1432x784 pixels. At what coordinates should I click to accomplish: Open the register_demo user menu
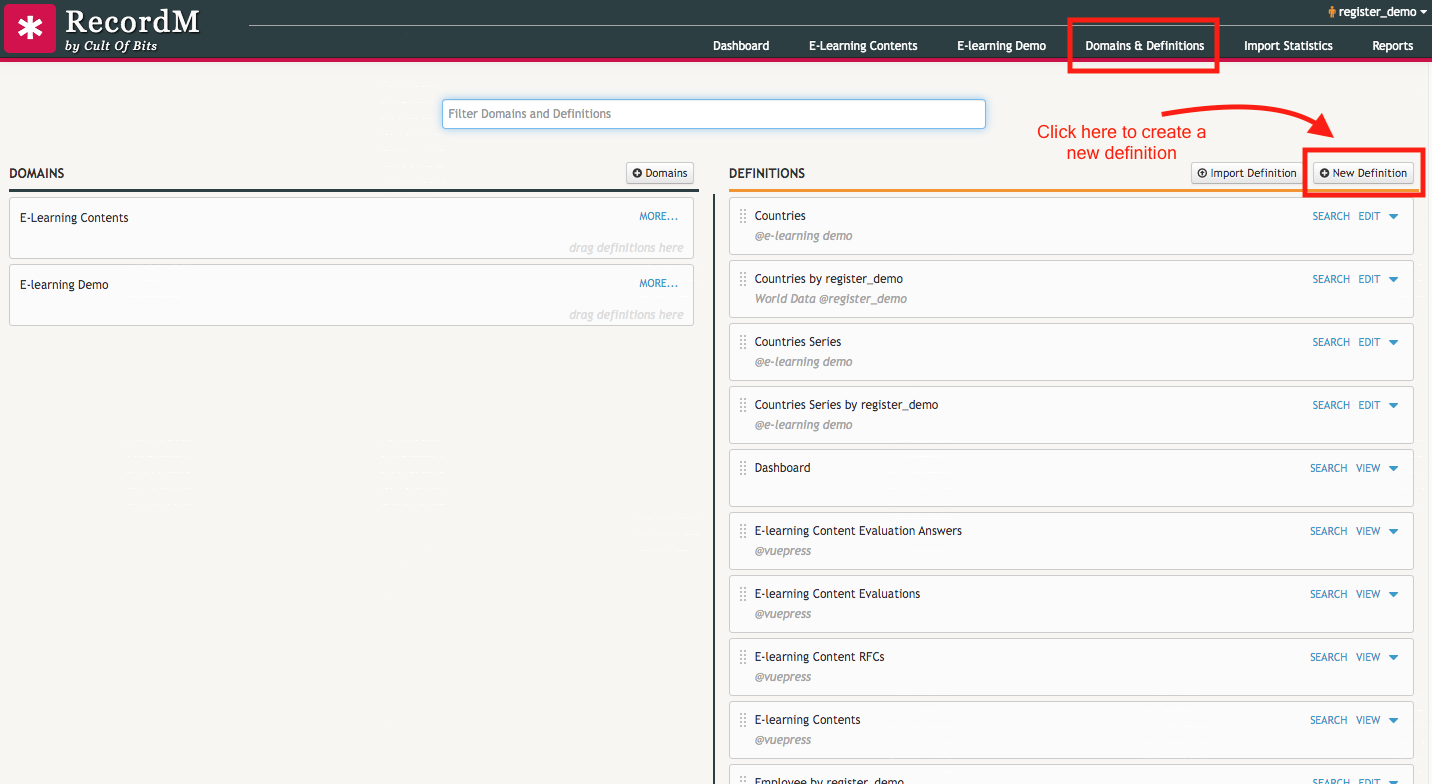[x=1378, y=12]
